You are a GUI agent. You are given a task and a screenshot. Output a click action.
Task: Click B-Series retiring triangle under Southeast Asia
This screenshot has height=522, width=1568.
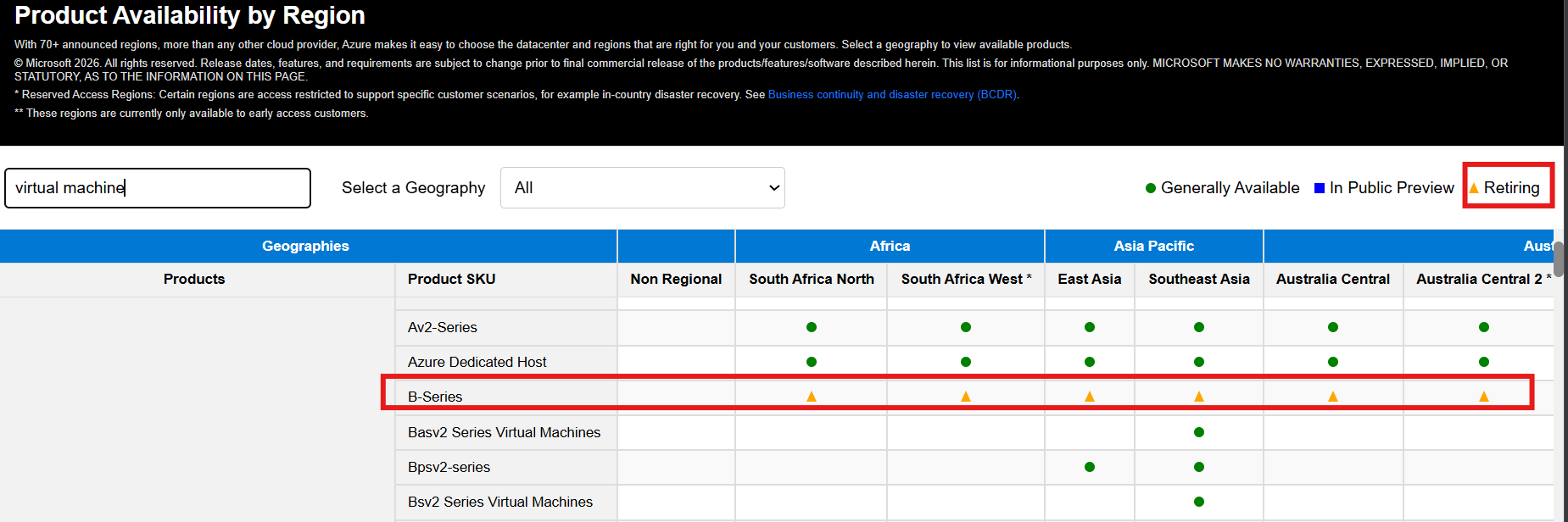(1199, 397)
